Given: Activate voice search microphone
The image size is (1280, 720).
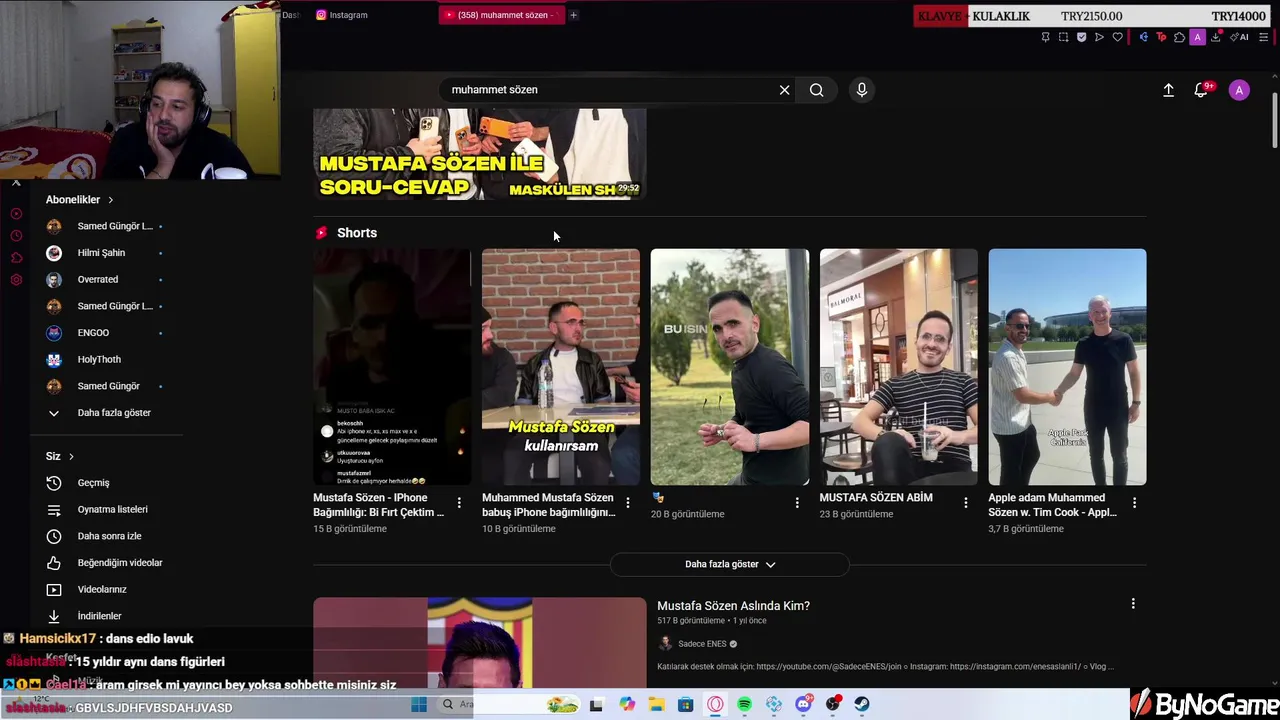Looking at the screenshot, I should click(x=862, y=90).
